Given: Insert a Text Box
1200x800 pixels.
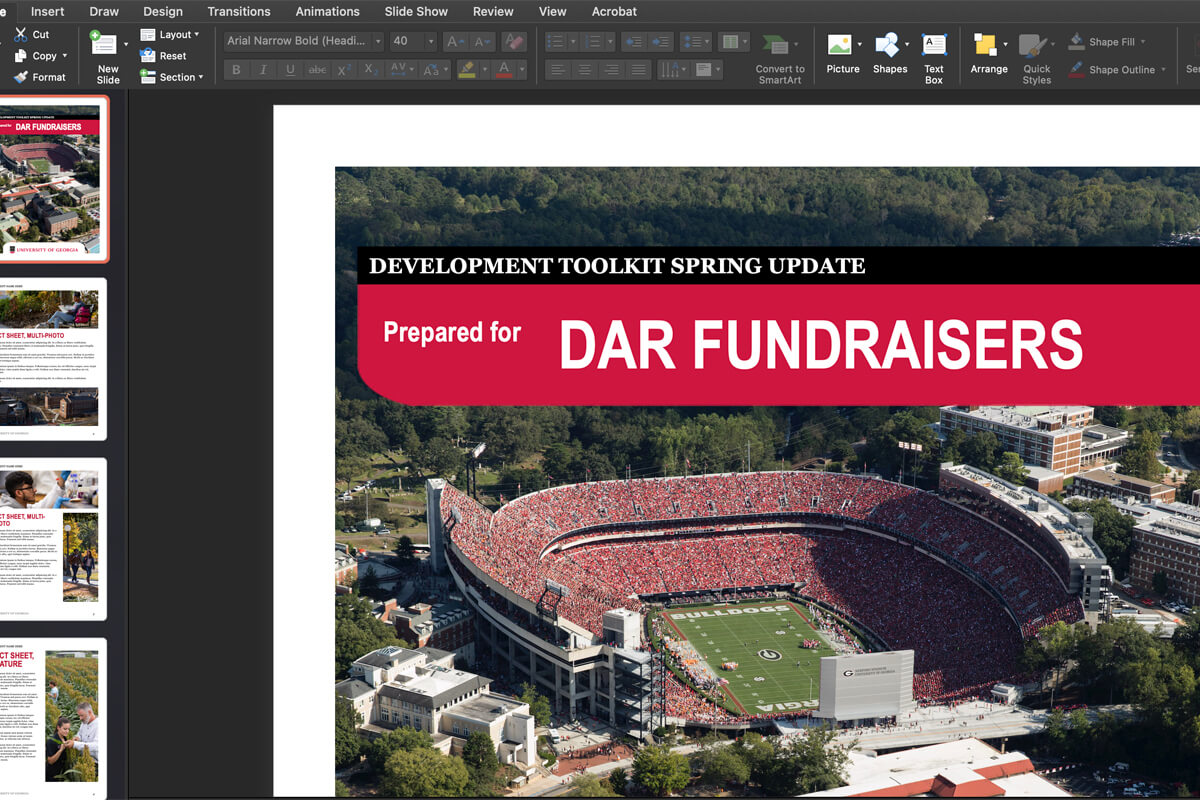Looking at the screenshot, I should pos(934,58).
